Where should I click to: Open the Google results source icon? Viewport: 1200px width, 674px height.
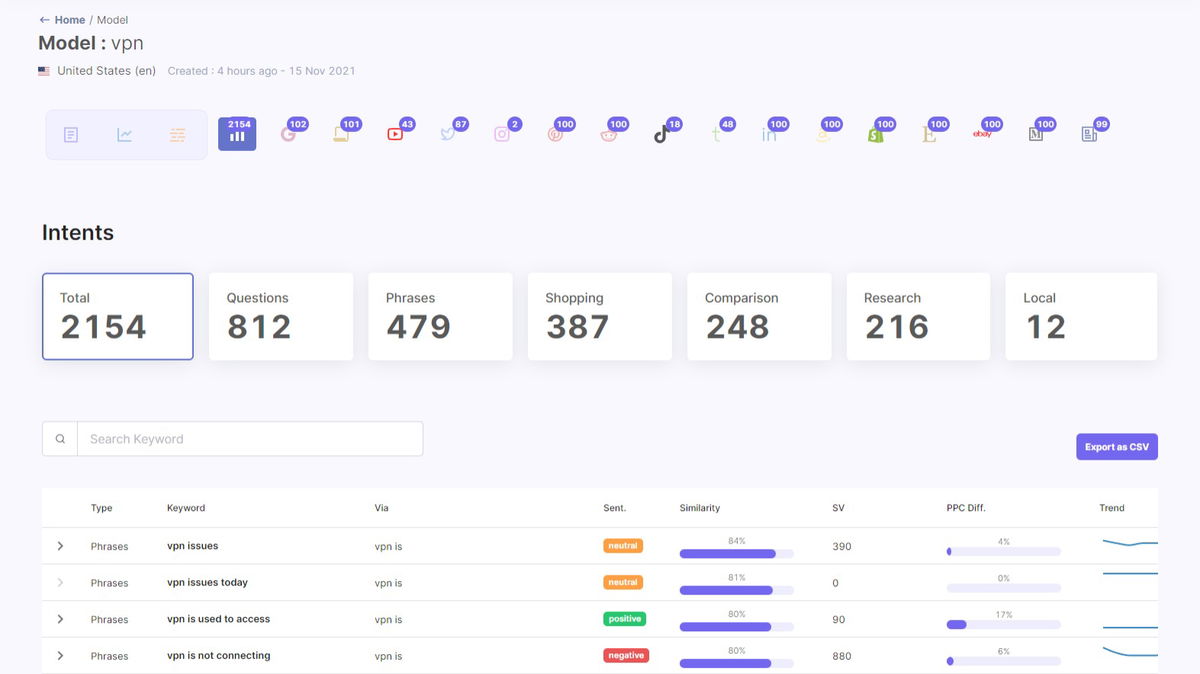[288, 134]
